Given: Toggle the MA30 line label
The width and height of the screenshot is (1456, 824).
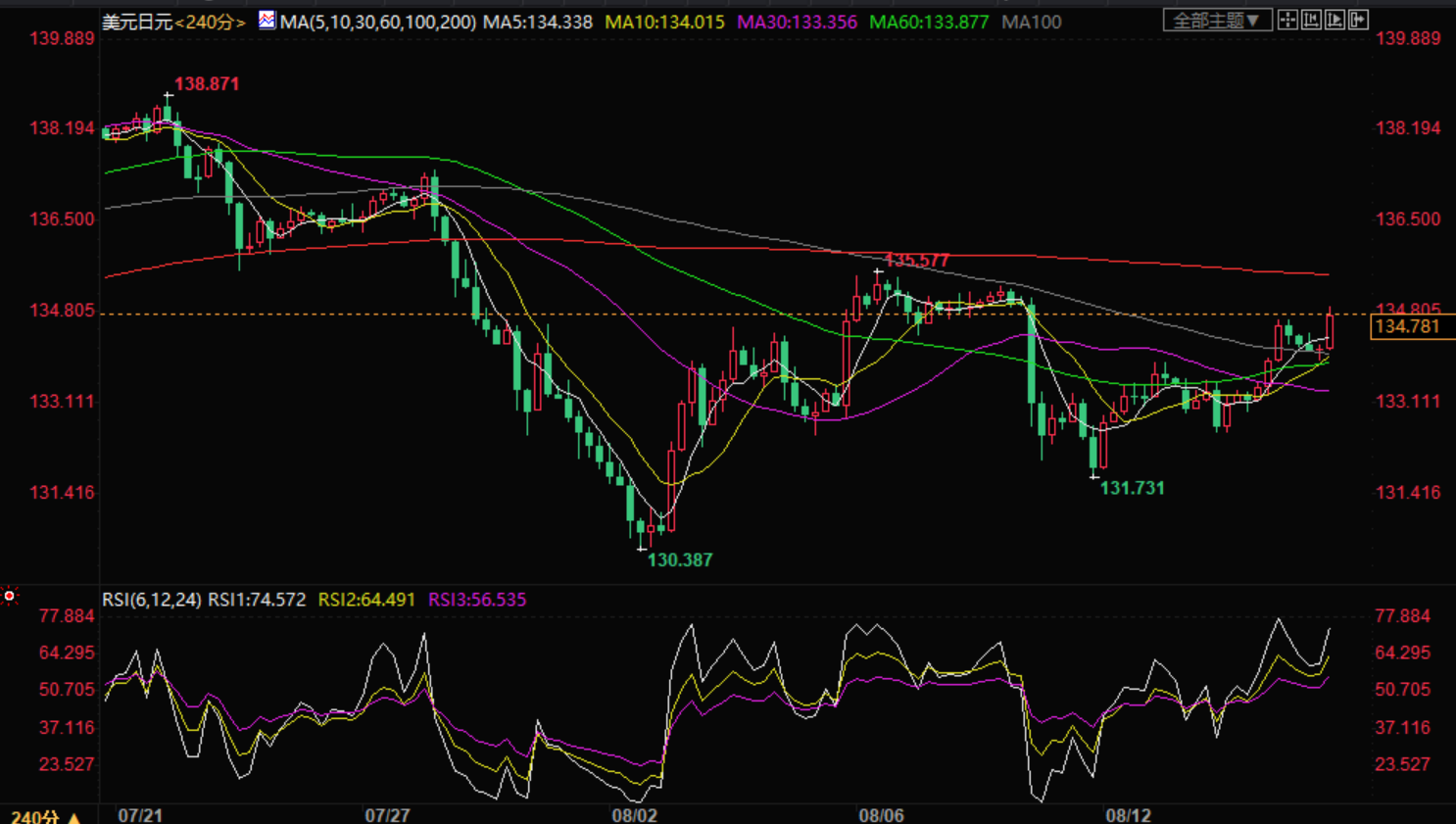Looking at the screenshot, I should [x=797, y=22].
